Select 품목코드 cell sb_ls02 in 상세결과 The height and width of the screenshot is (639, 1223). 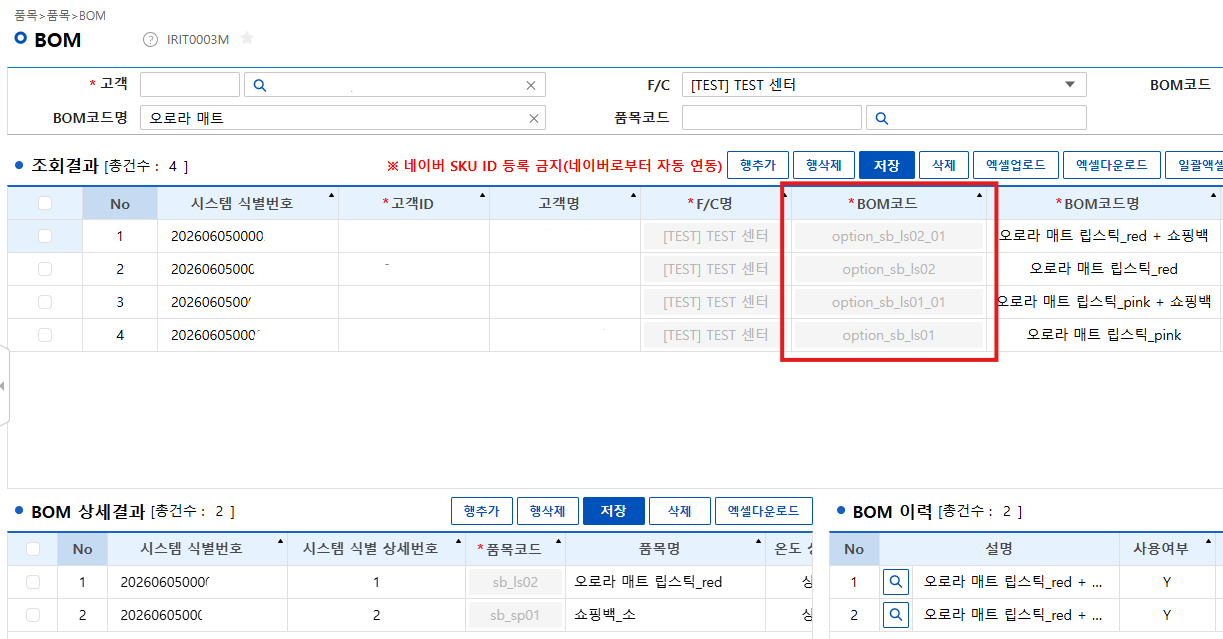(x=515, y=582)
